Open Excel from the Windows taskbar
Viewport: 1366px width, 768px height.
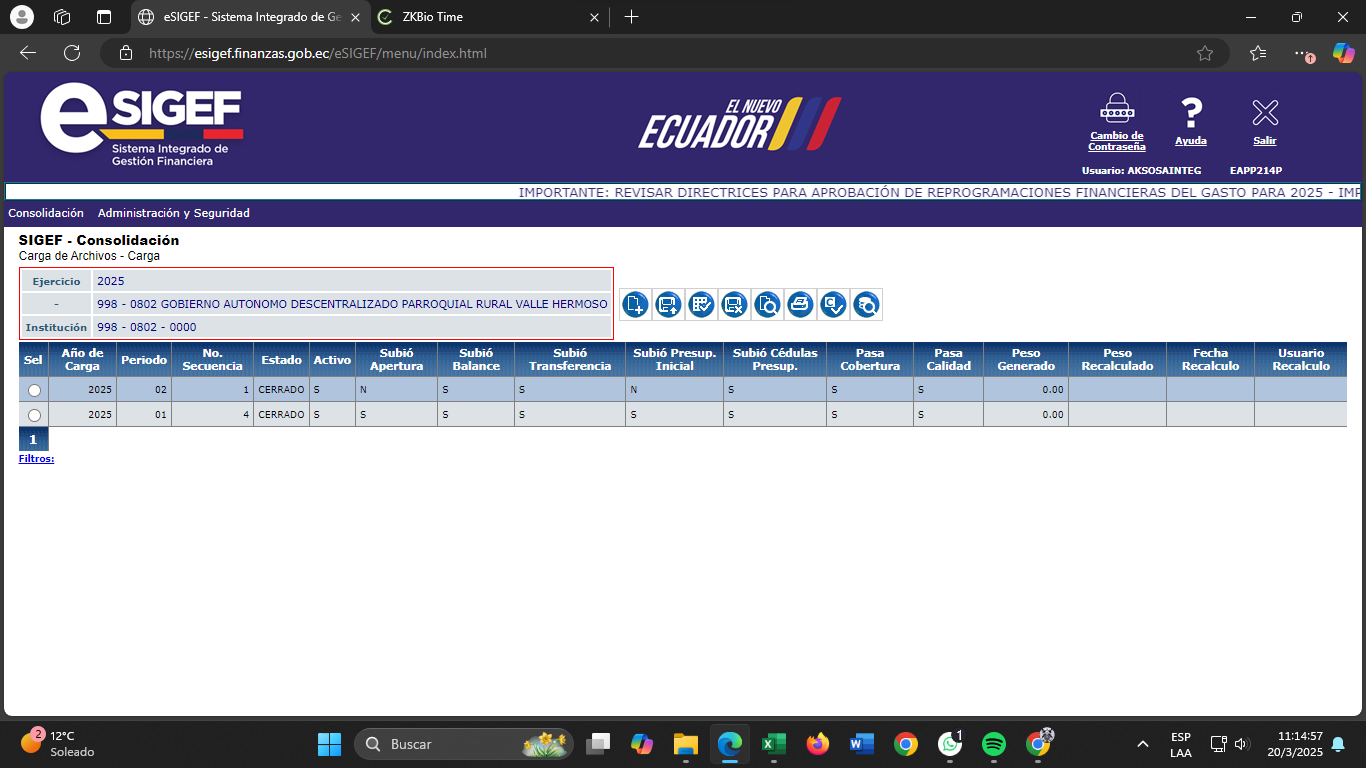click(773, 744)
